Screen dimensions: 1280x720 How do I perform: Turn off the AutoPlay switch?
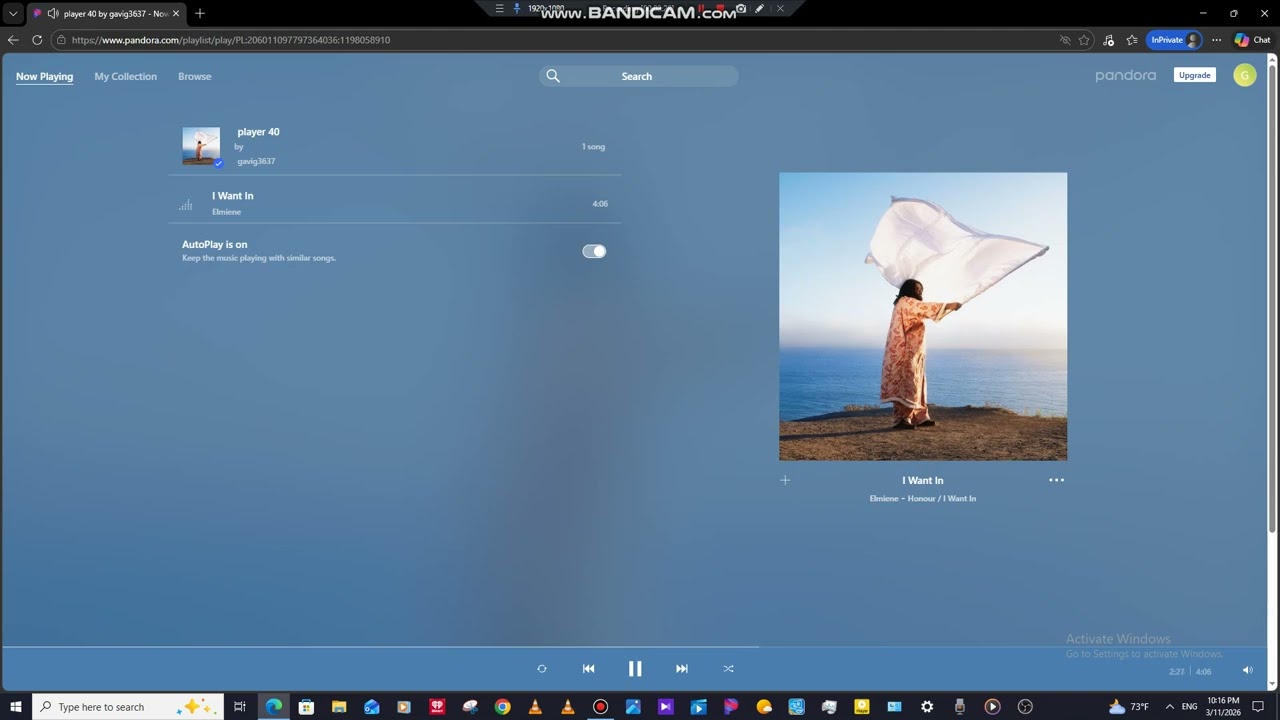click(594, 251)
